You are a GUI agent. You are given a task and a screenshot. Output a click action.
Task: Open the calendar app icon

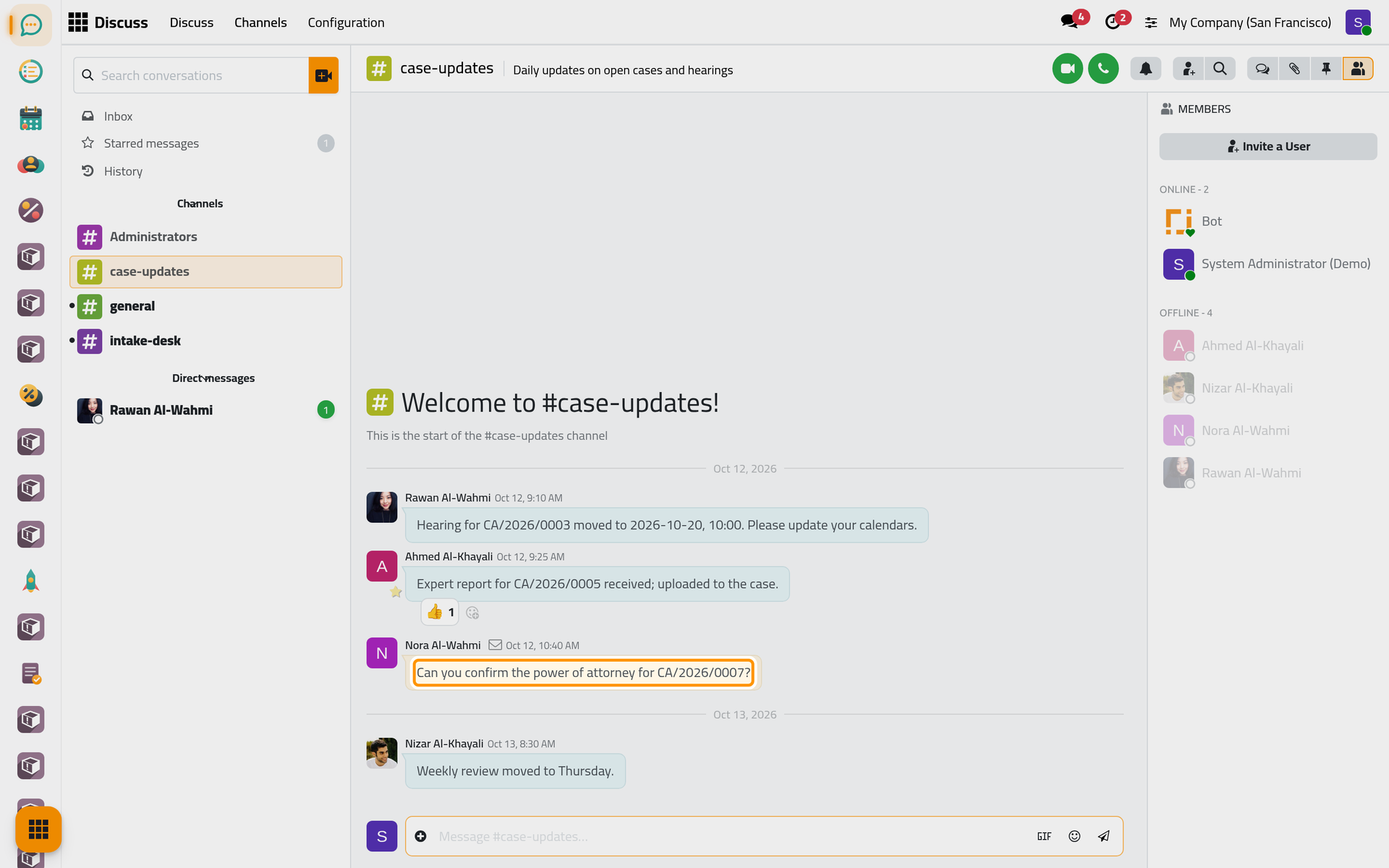point(30,118)
